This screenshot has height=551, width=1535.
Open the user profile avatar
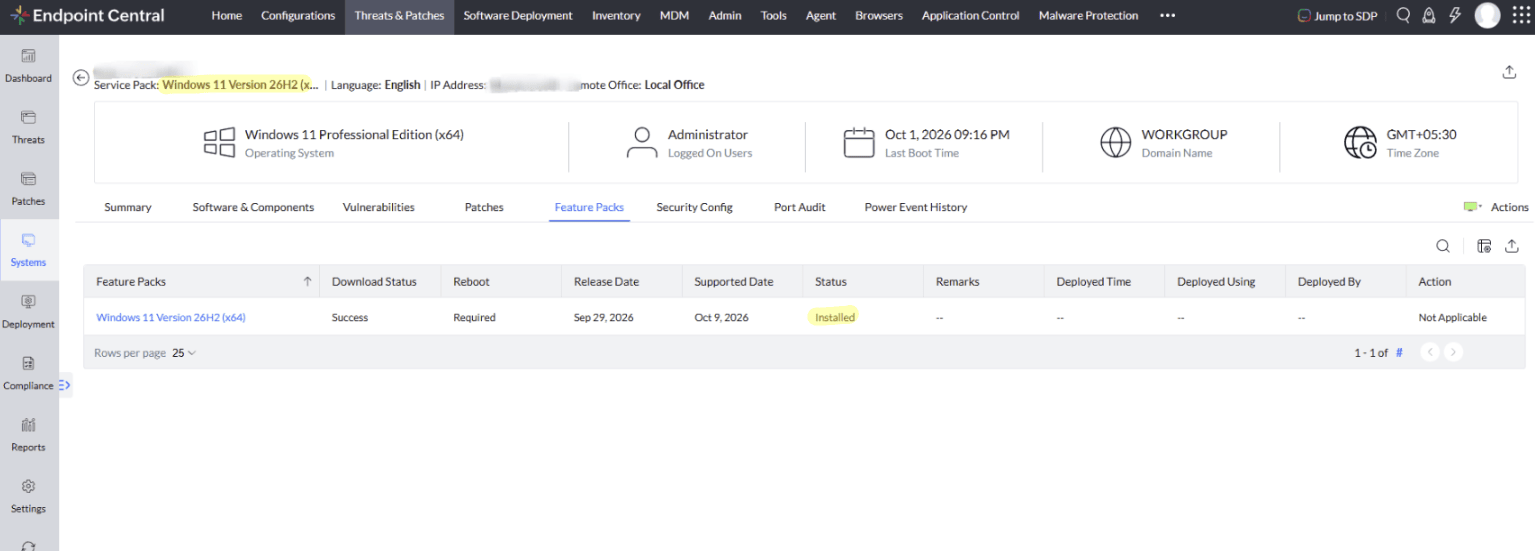(1487, 15)
